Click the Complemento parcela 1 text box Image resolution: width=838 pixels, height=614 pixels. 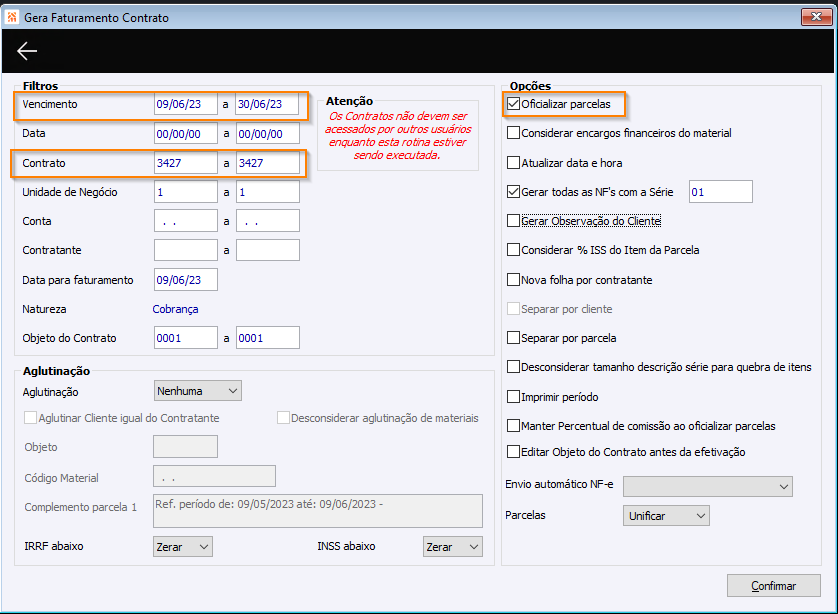(317, 511)
